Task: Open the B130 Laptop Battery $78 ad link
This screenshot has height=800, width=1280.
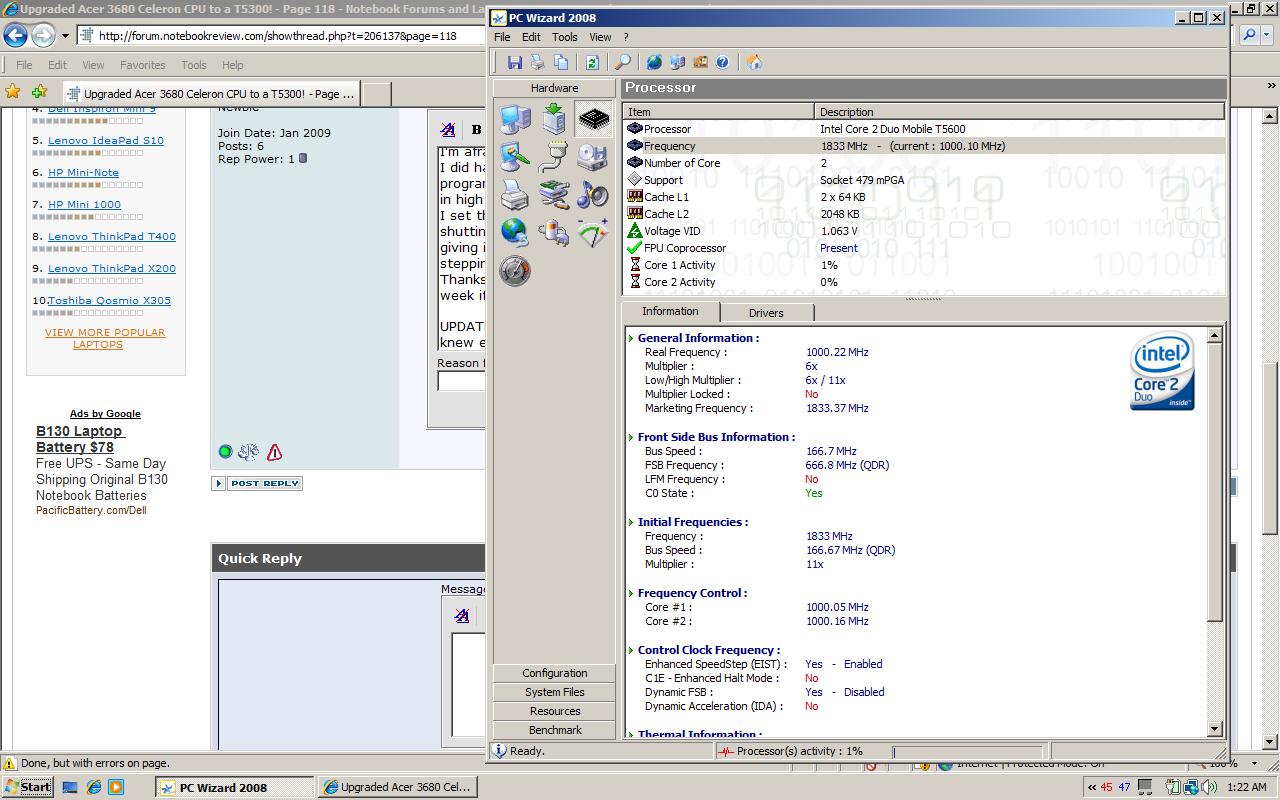Action: click(80, 439)
